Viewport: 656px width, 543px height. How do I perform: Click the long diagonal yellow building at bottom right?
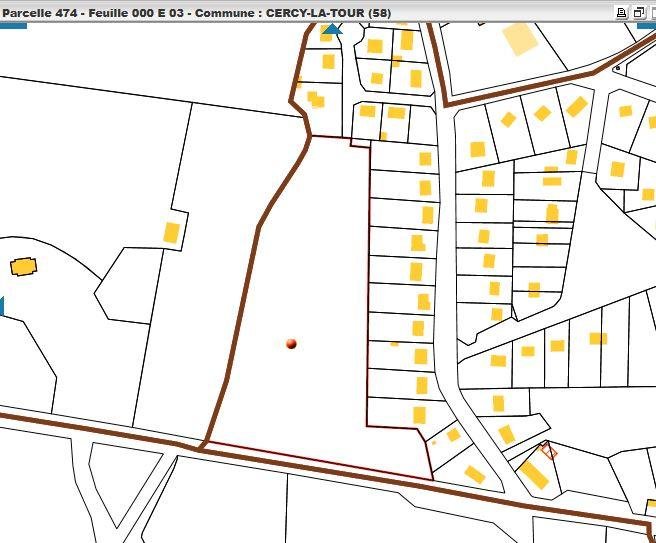coord(533,474)
